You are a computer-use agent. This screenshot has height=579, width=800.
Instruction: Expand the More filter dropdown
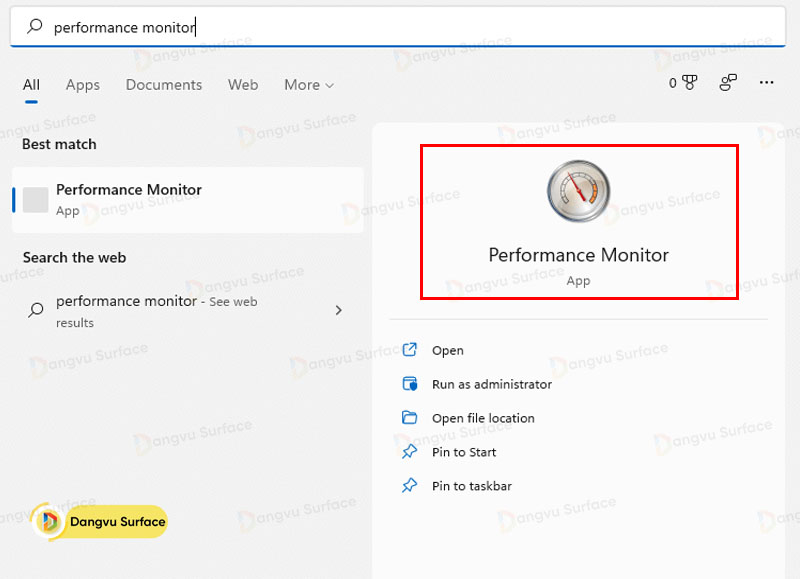click(x=308, y=85)
